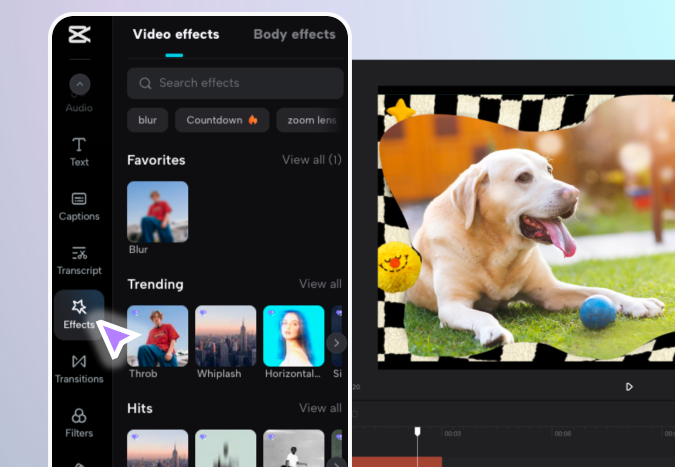Apply the Horizontal effect thumbnail

(x=294, y=336)
